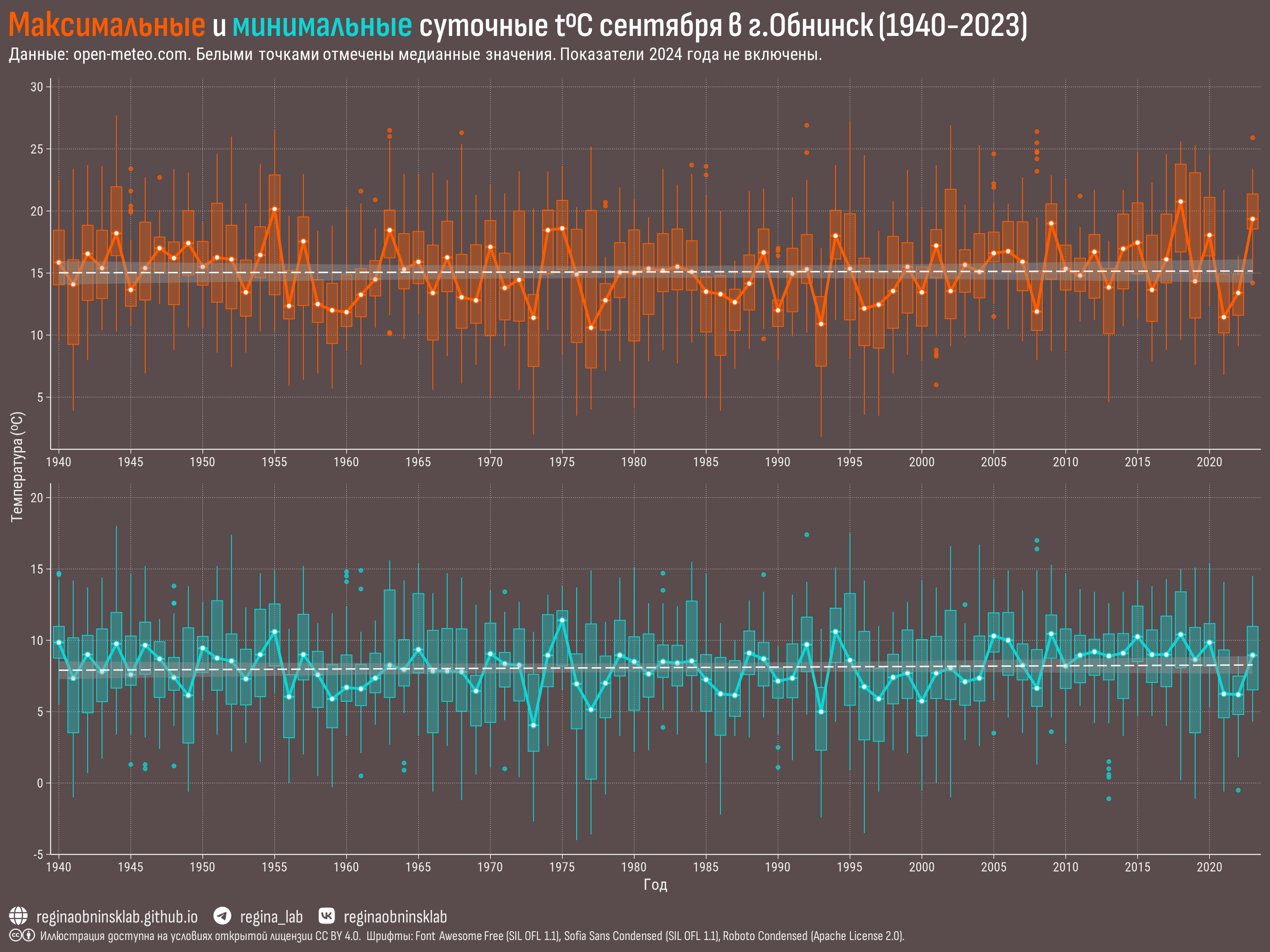Click the 30 tick on upper chart y-axis
This screenshot has width=1270, height=952.
37,87
